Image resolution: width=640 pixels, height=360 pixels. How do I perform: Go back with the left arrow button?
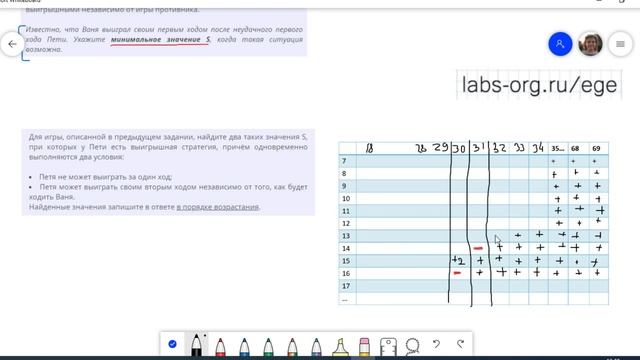tap(13, 44)
